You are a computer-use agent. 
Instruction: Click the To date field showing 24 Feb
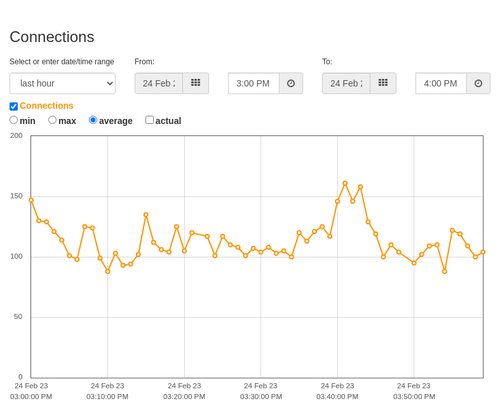point(346,83)
